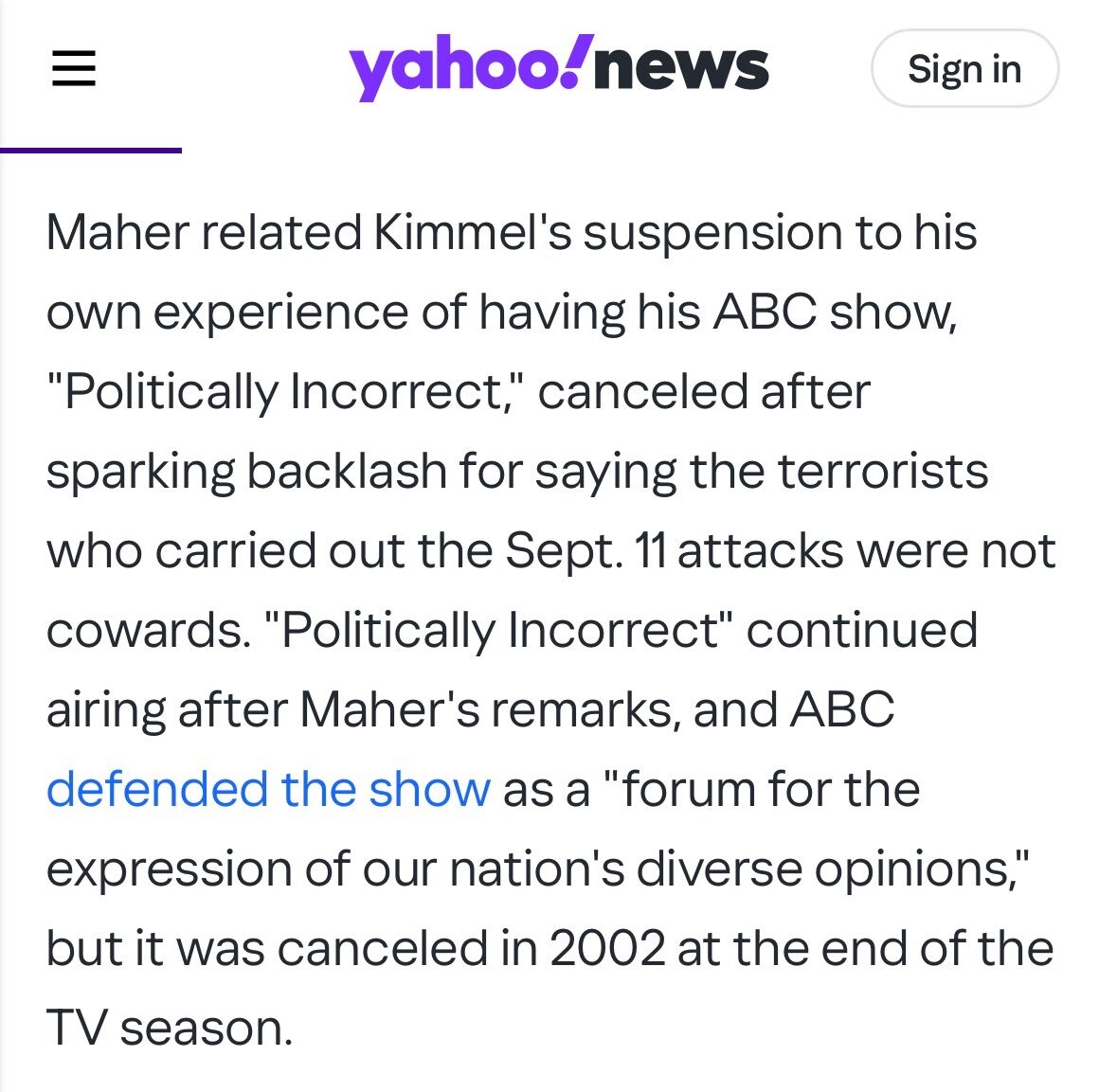Click the first 'Politically Incorrect' show title
The height and width of the screenshot is (1092, 1117).
tap(283, 392)
